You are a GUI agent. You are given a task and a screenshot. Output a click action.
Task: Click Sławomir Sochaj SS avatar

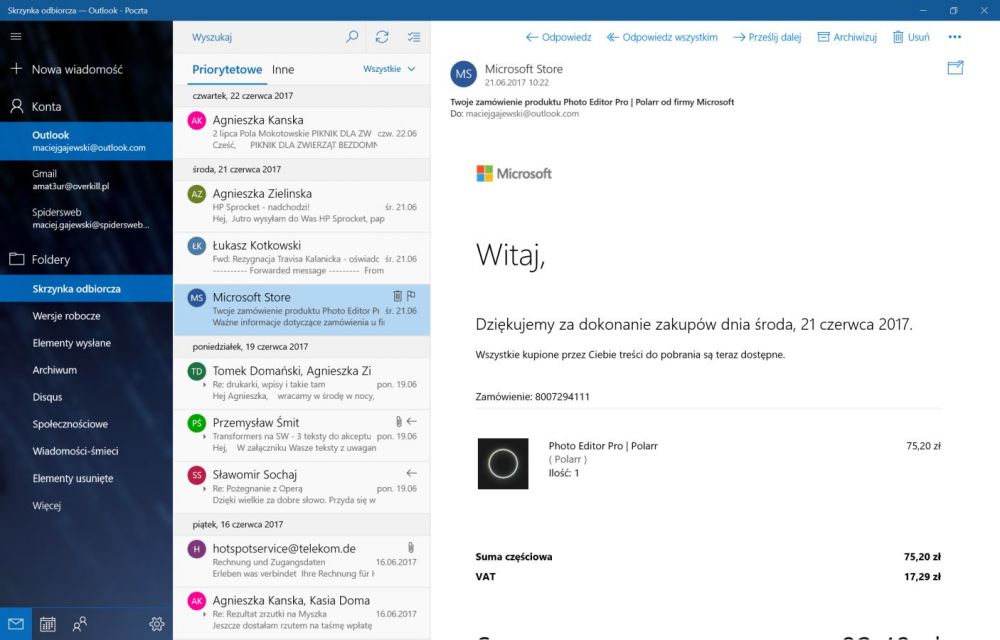click(197, 475)
